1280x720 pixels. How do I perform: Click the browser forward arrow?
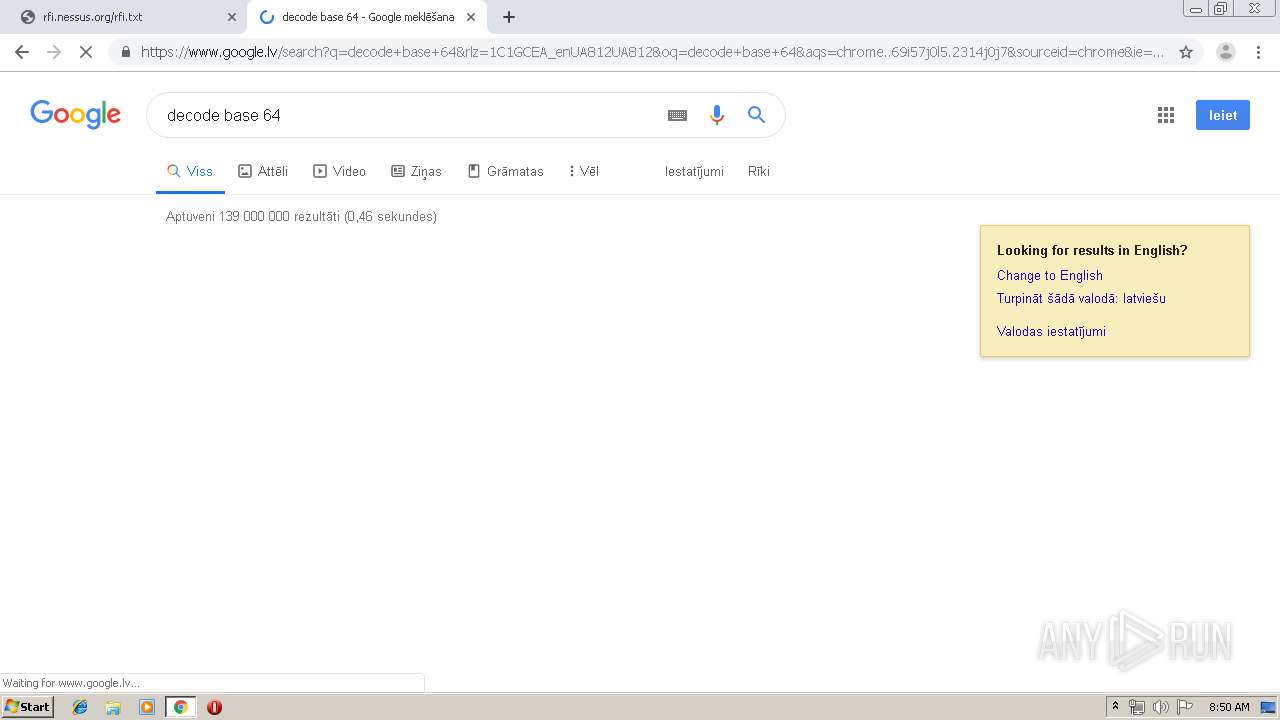coord(54,52)
